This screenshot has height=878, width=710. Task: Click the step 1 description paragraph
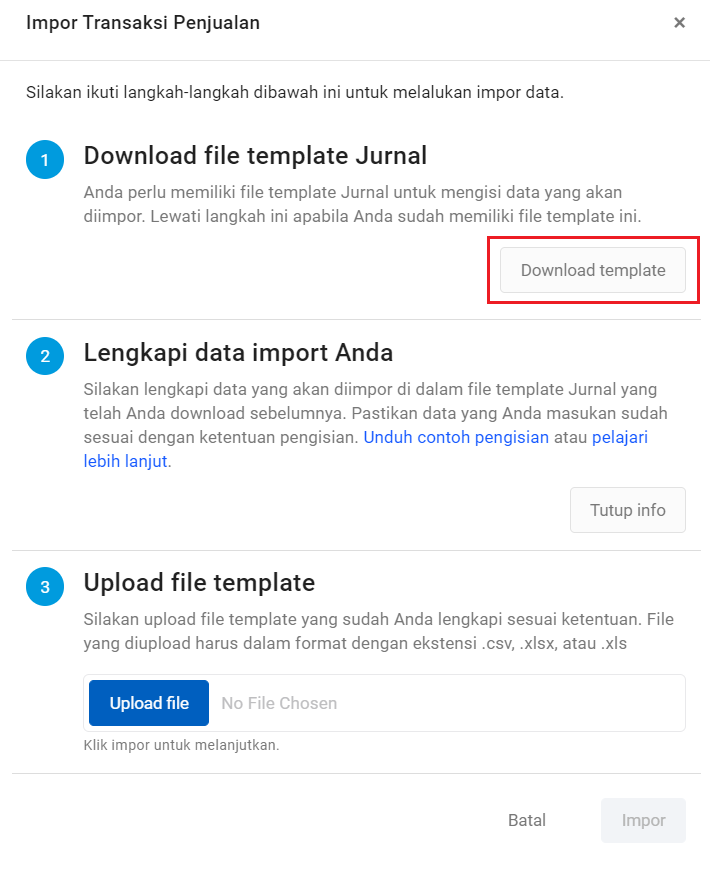click(x=362, y=204)
